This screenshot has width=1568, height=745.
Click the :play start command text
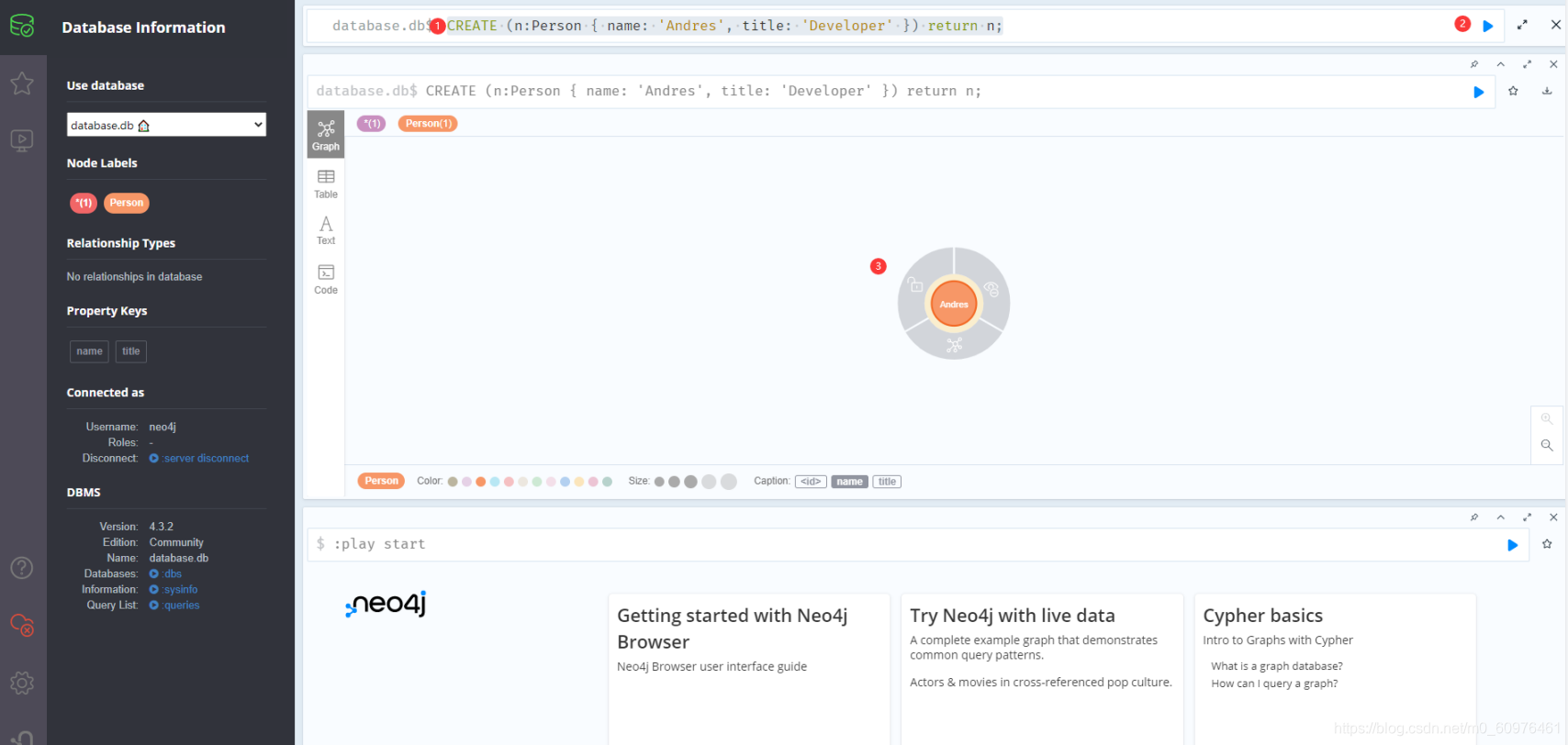click(x=379, y=544)
